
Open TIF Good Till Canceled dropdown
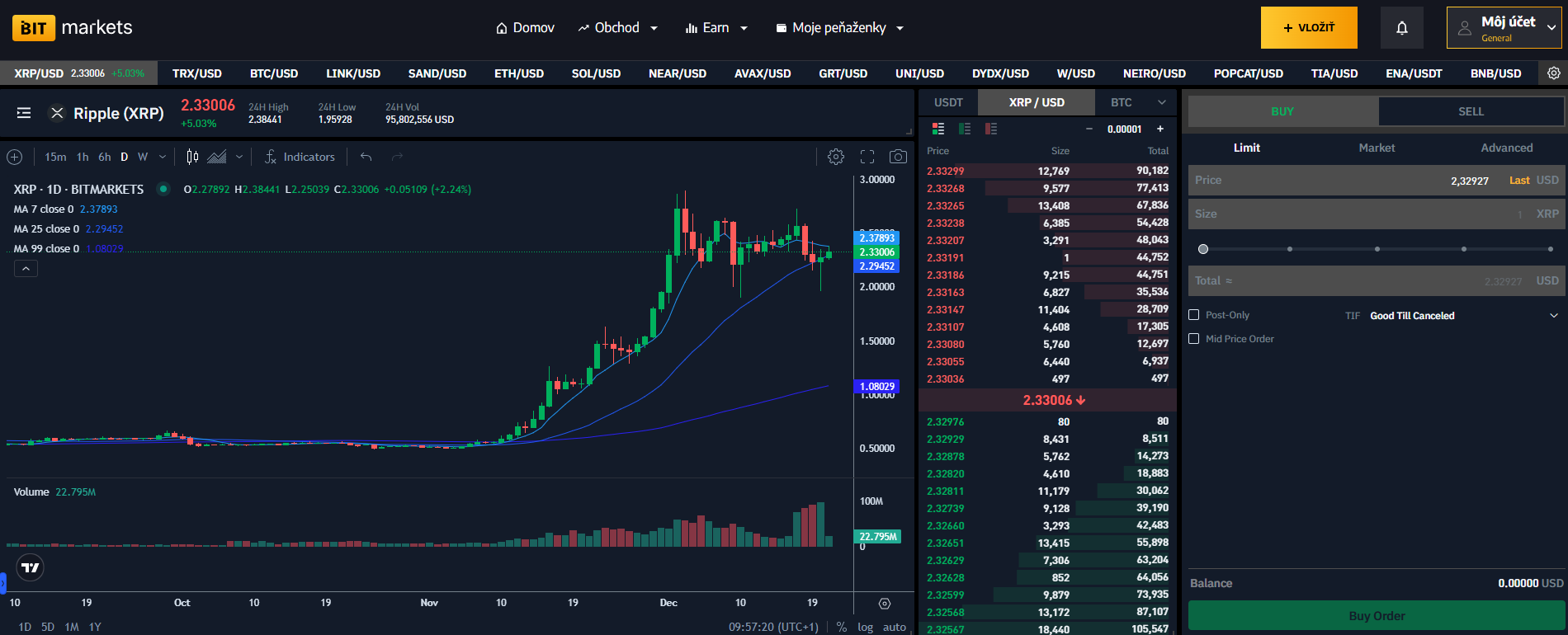pyautogui.click(x=1464, y=316)
